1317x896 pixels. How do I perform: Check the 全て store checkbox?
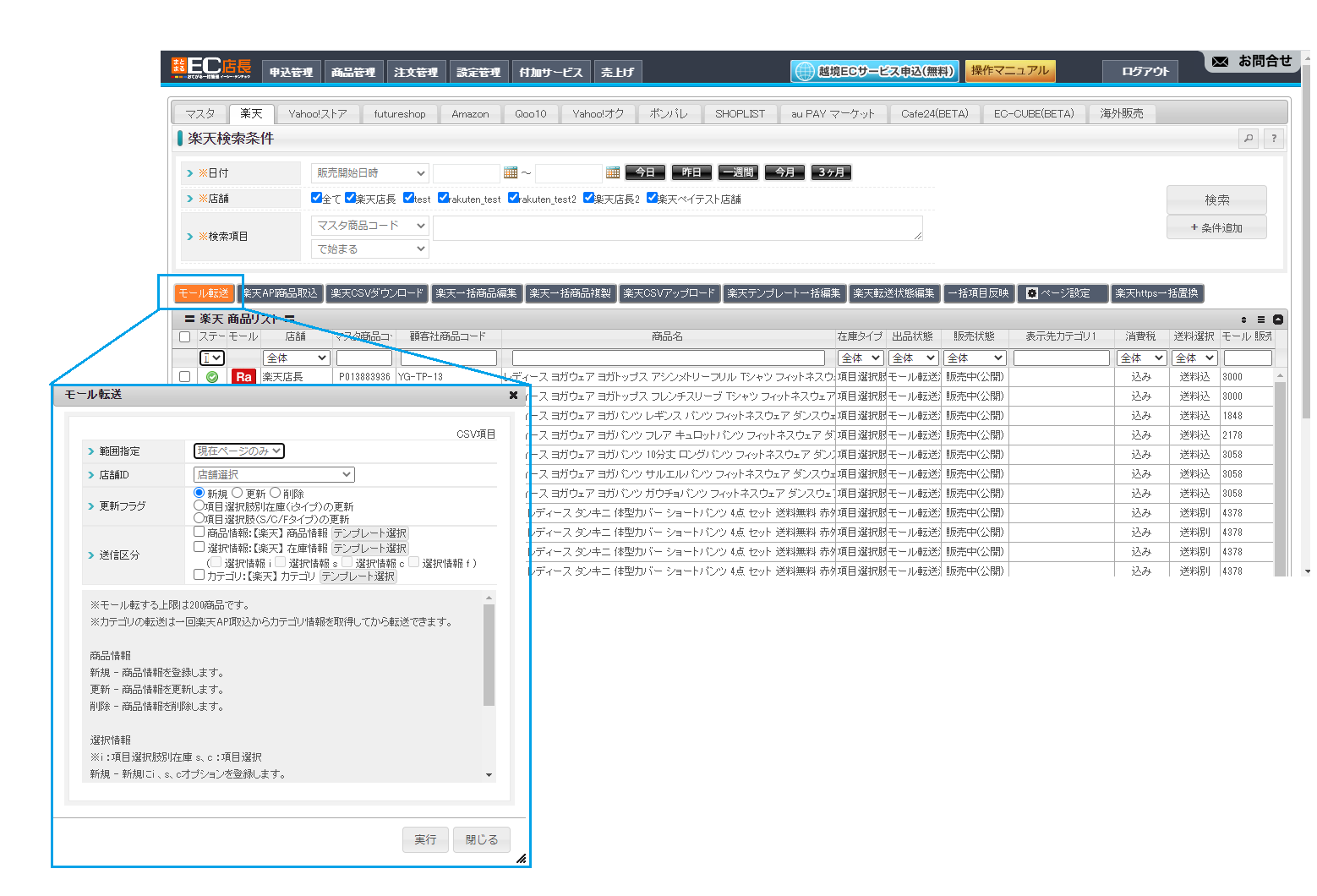click(x=316, y=198)
